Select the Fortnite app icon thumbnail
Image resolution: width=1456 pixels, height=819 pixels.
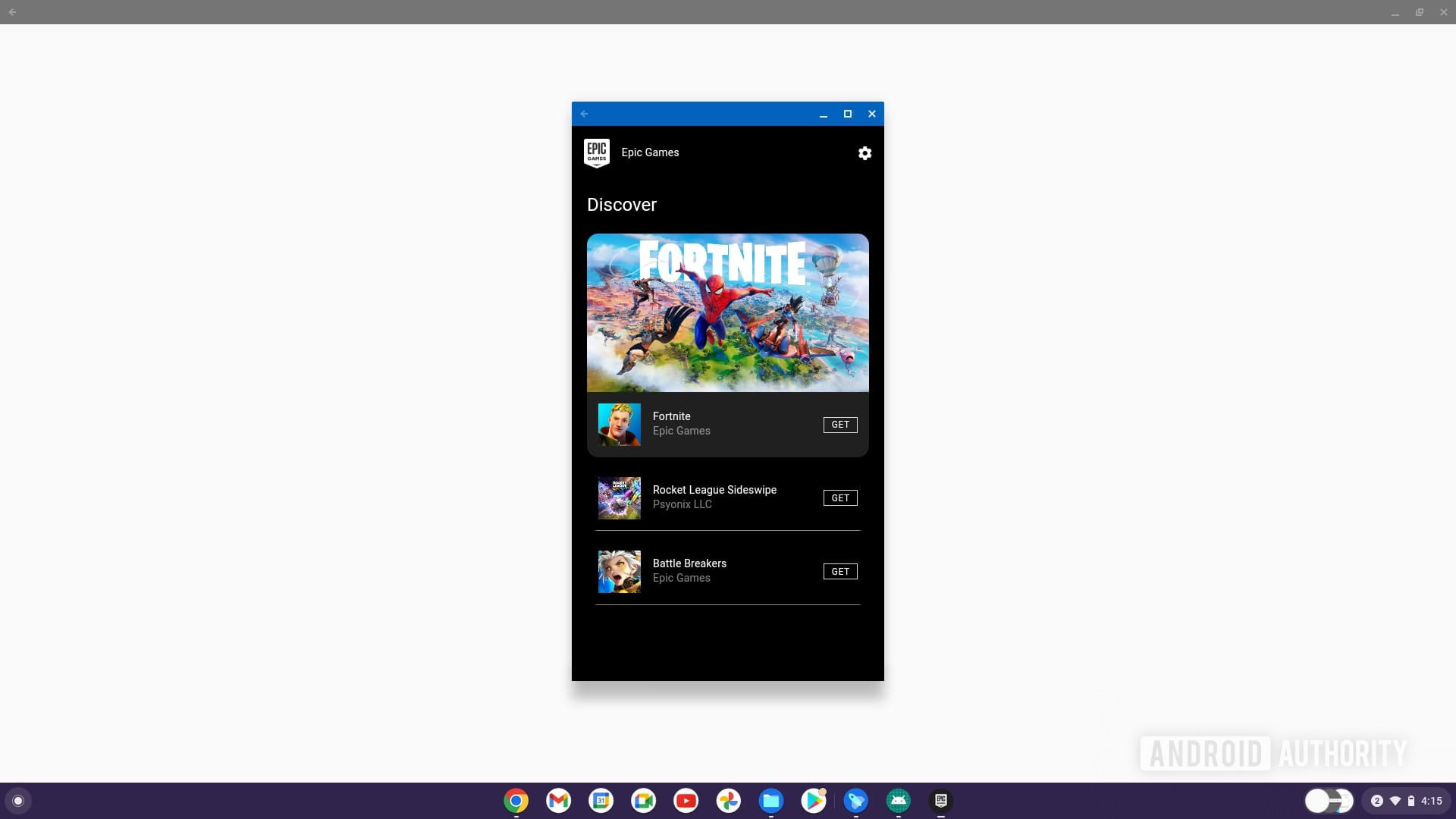pos(619,425)
